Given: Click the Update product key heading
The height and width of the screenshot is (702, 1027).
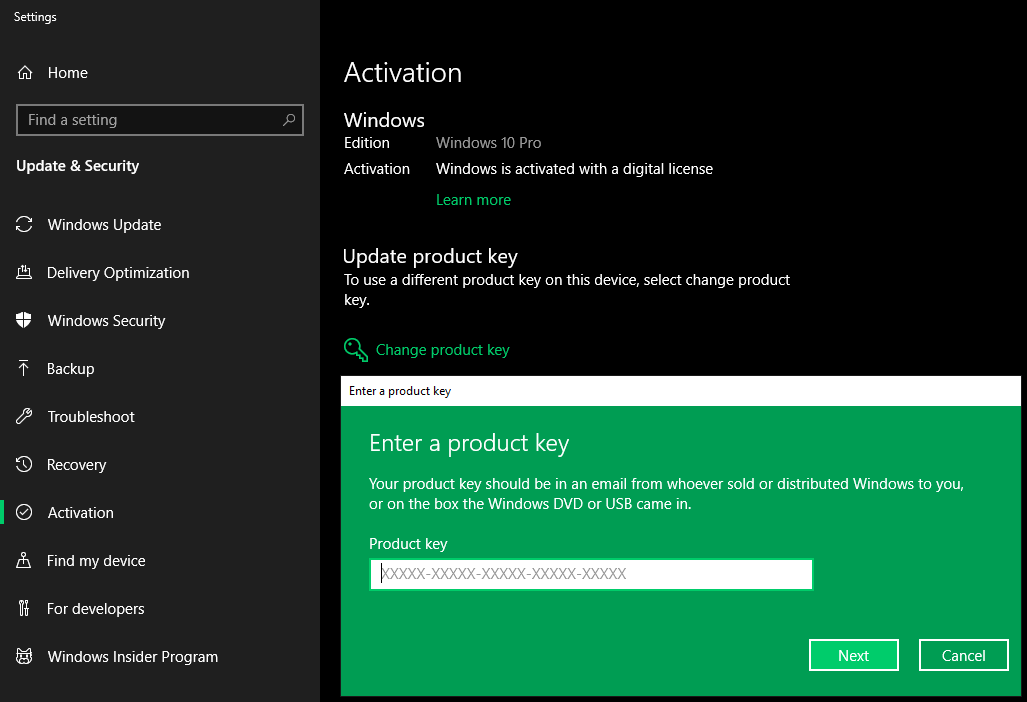Looking at the screenshot, I should [x=430, y=256].
